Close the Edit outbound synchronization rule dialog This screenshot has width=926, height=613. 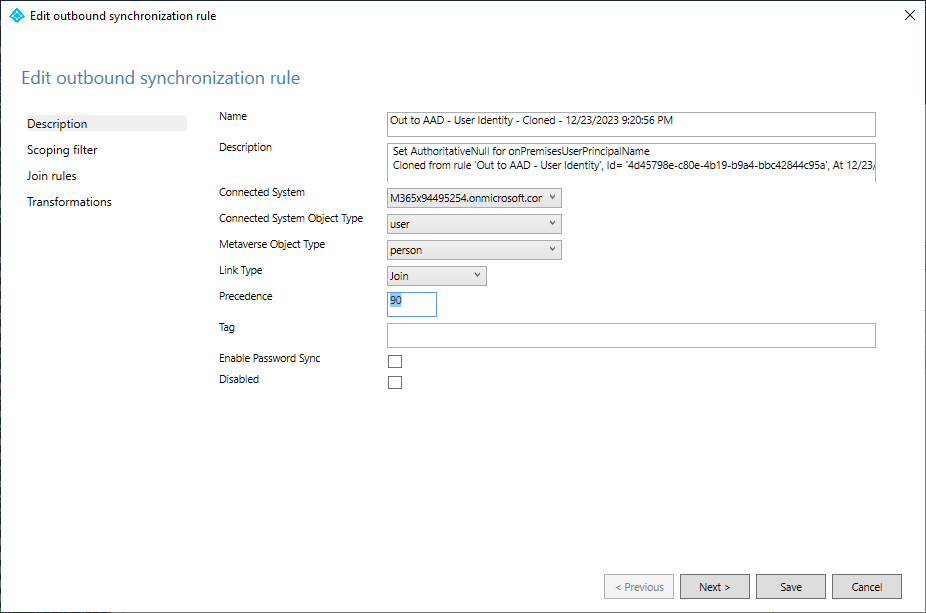coord(909,15)
